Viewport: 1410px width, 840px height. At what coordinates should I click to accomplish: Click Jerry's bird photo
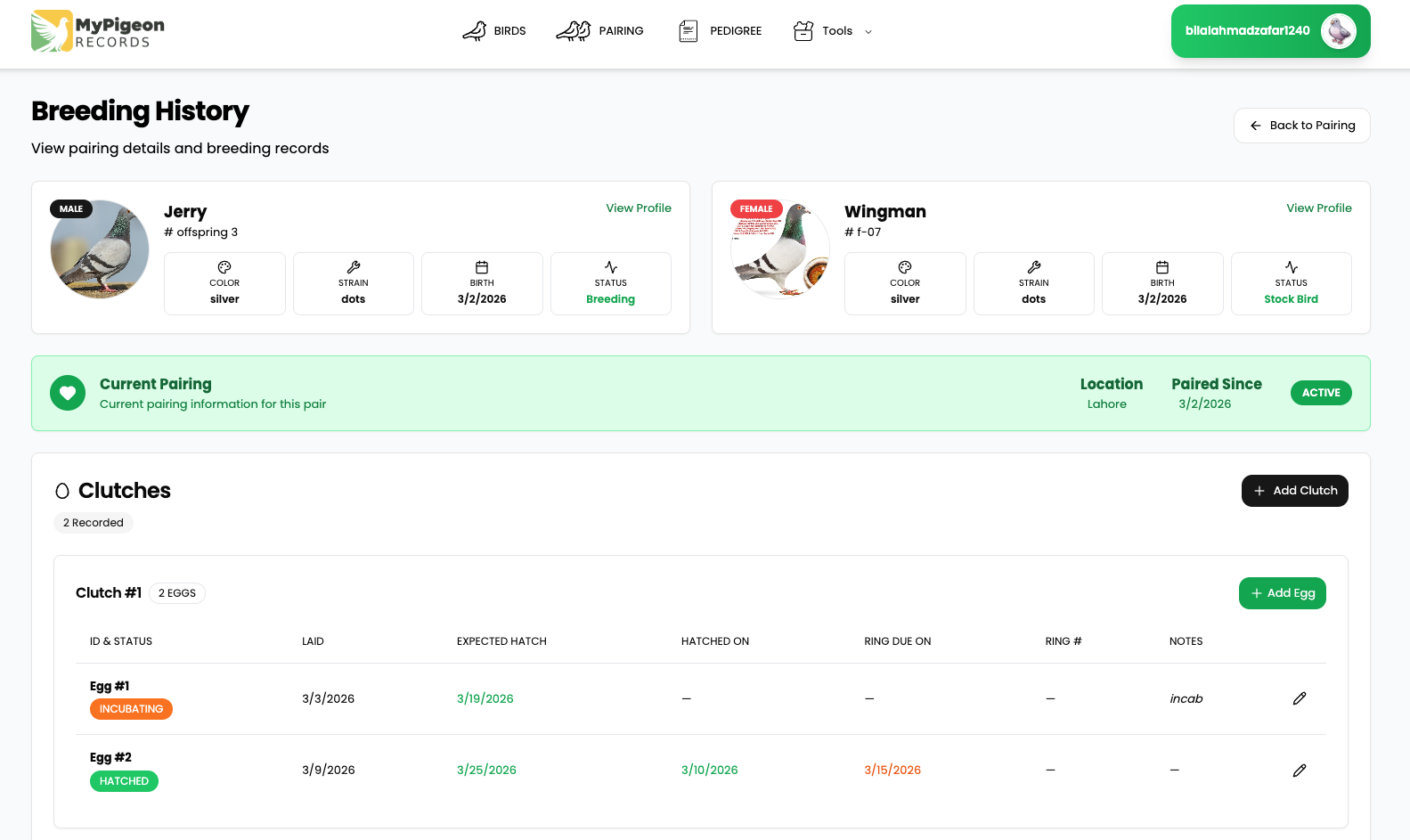coord(100,249)
